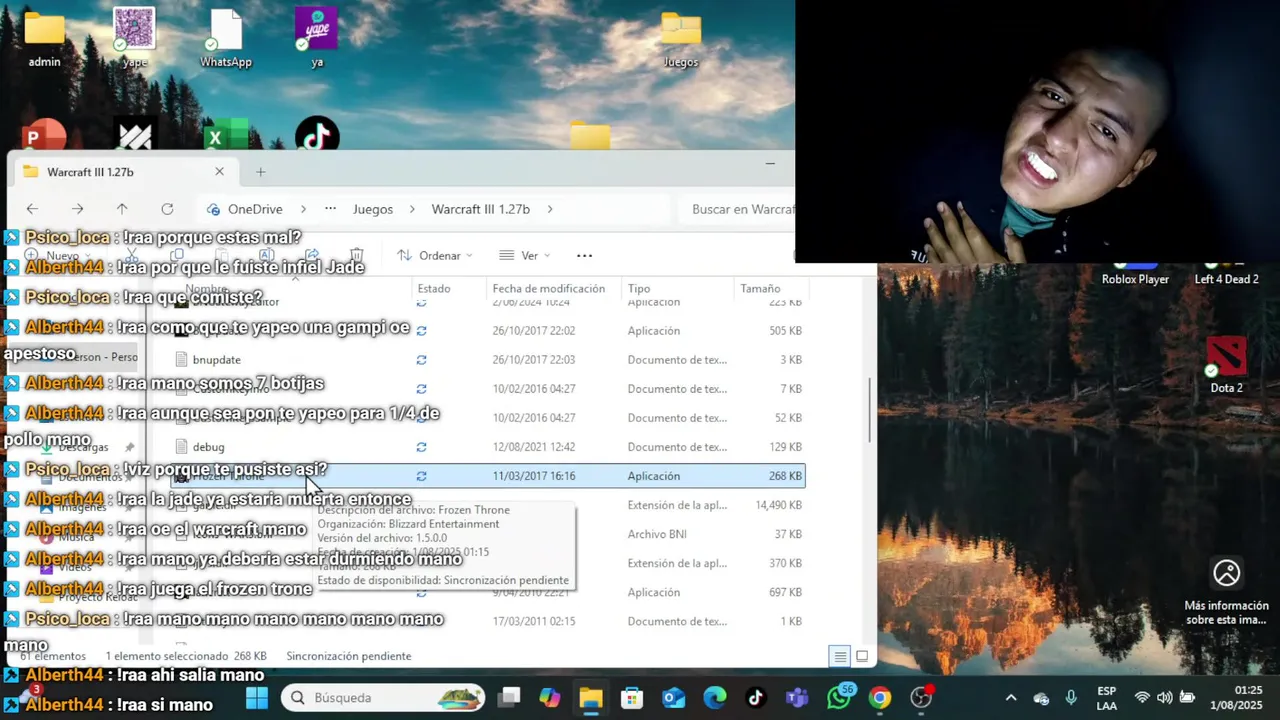1280x720 pixels.
Task: Switch to details view in status bar
Action: point(840,656)
